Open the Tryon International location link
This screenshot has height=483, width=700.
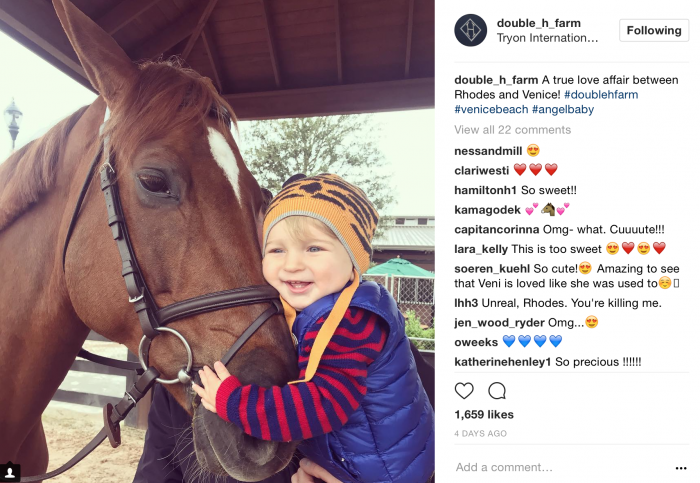tap(547, 38)
